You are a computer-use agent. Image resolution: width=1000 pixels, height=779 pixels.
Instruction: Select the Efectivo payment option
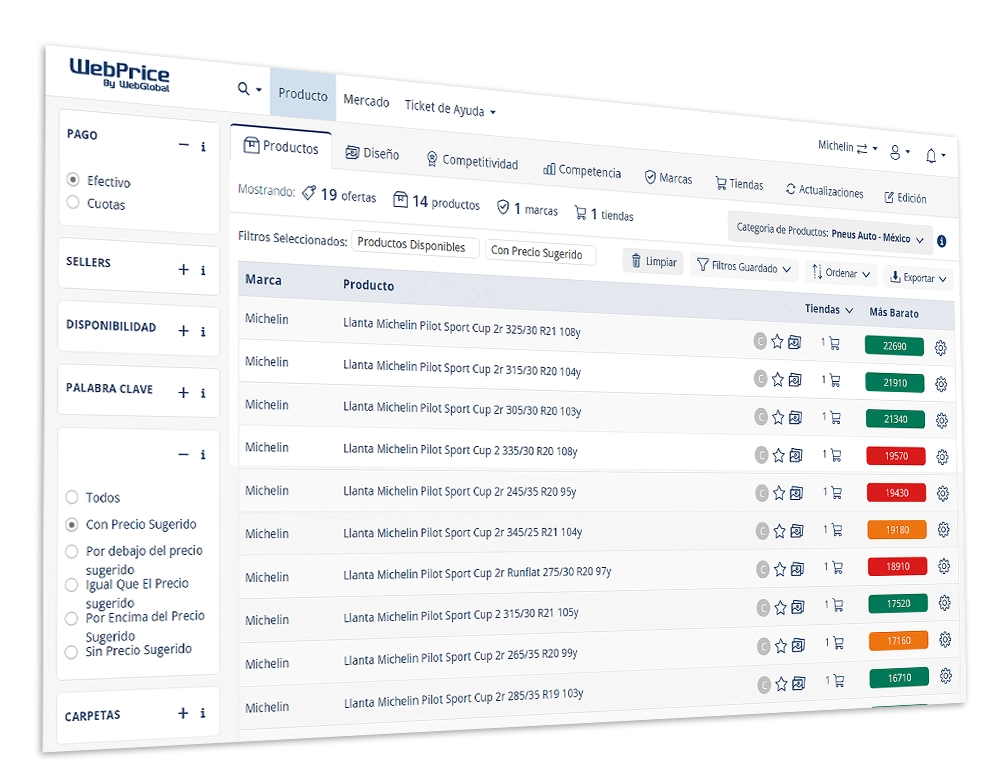point(73,179)
